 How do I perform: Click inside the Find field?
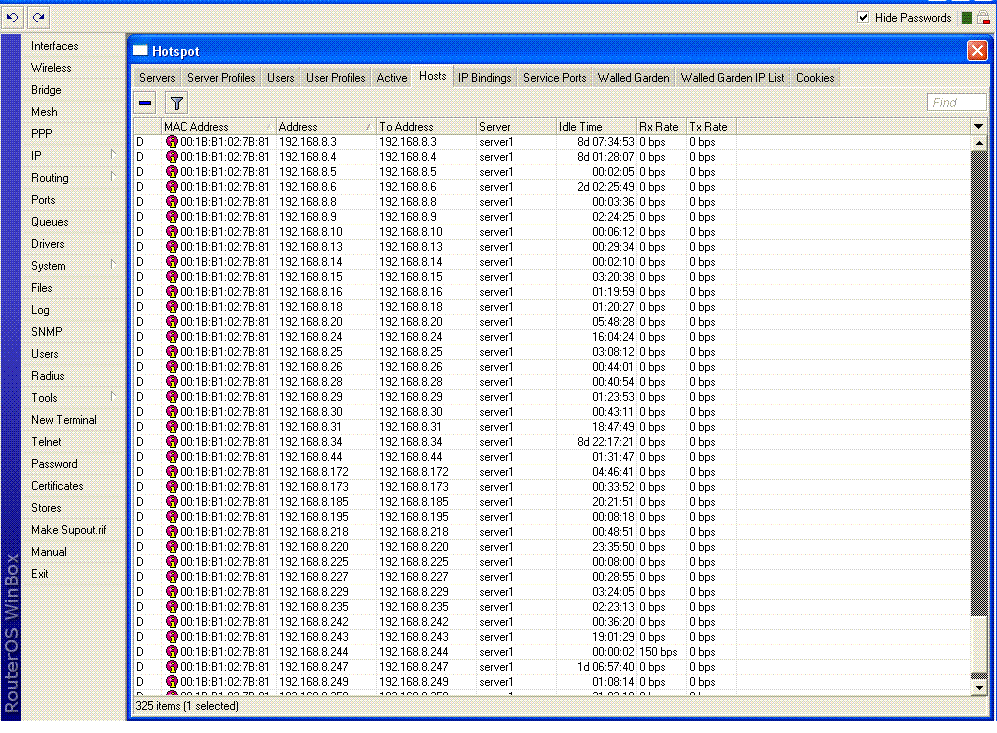click(956, 101)
